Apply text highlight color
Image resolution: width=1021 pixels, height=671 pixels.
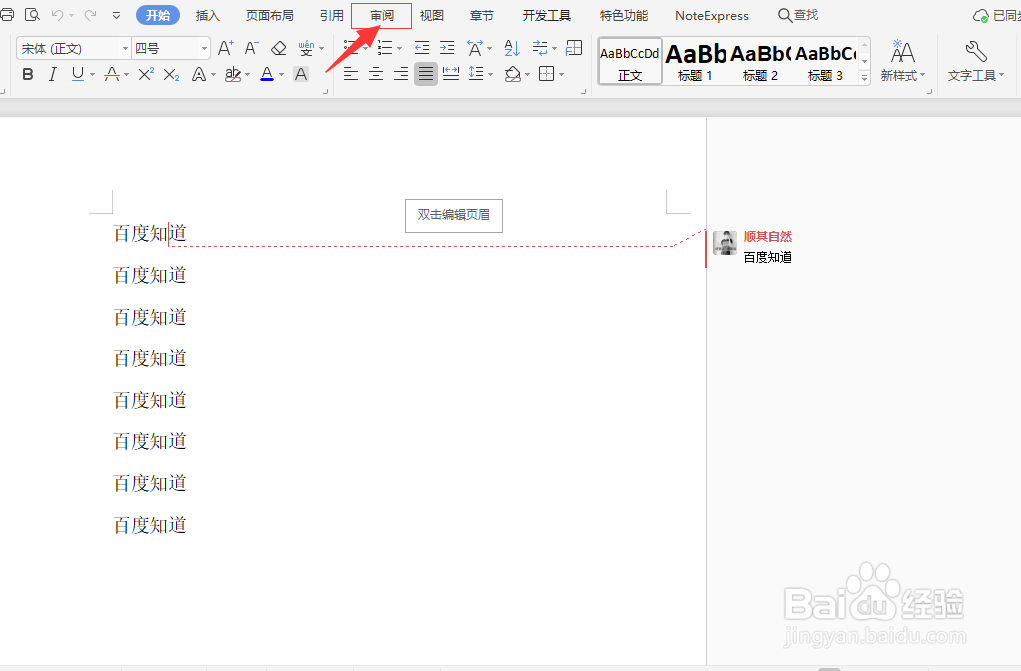[x=232, y=74]
